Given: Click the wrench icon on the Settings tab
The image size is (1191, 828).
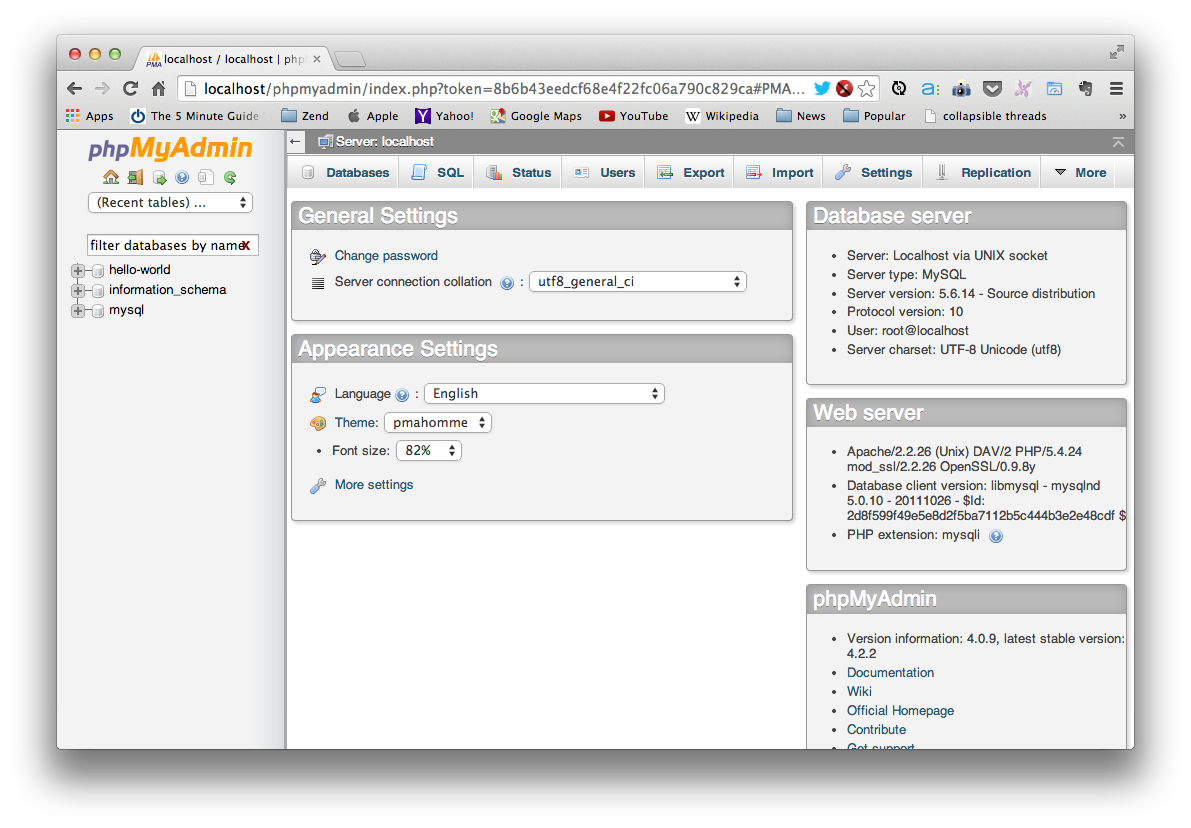Looking at the screenshot, I should click(845, 172).
